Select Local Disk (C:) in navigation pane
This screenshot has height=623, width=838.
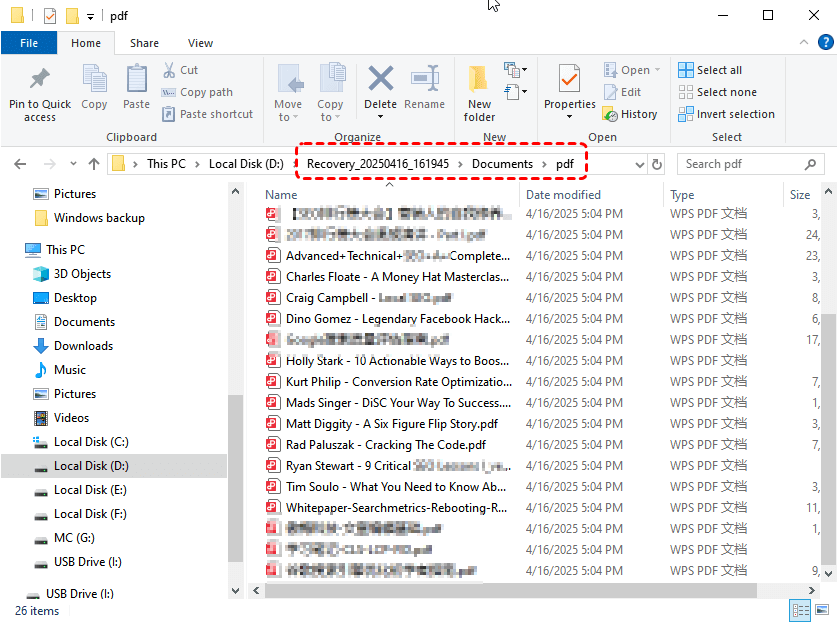(91, 442)
